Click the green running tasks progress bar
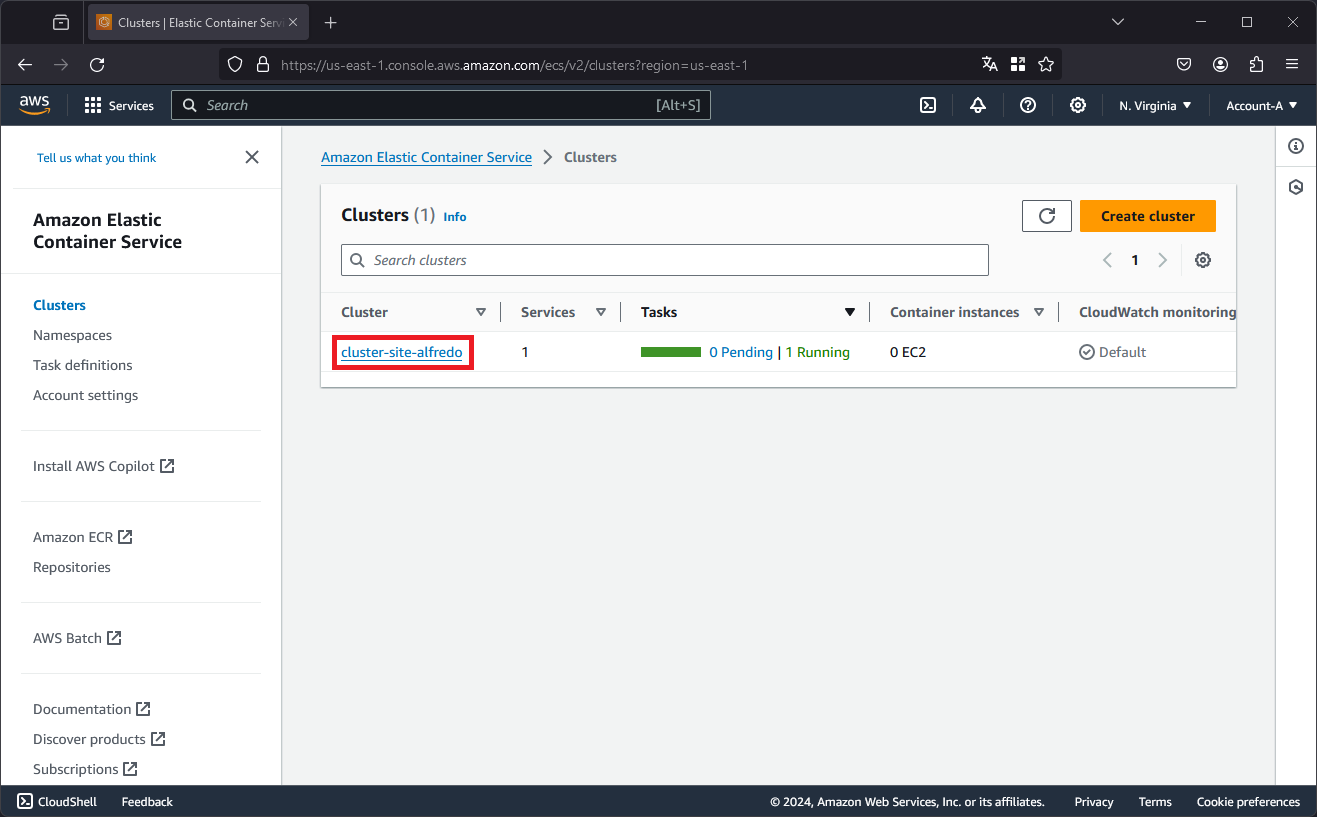The width and height of the screenshot is (1317, 817). (671, 352)
